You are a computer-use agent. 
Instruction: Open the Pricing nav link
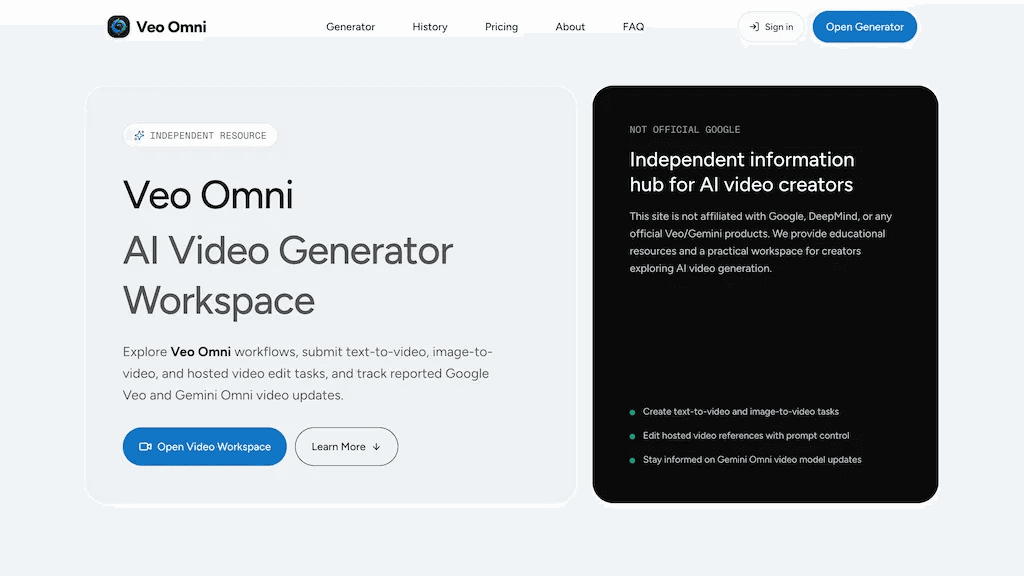[502, 27]
